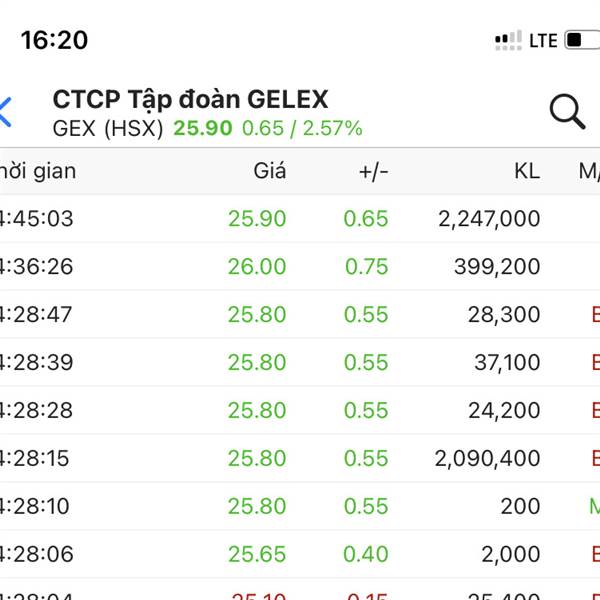Sort by KL column header
The height and width of the screenshot is (600, 600).
click(x=527, y=171)
